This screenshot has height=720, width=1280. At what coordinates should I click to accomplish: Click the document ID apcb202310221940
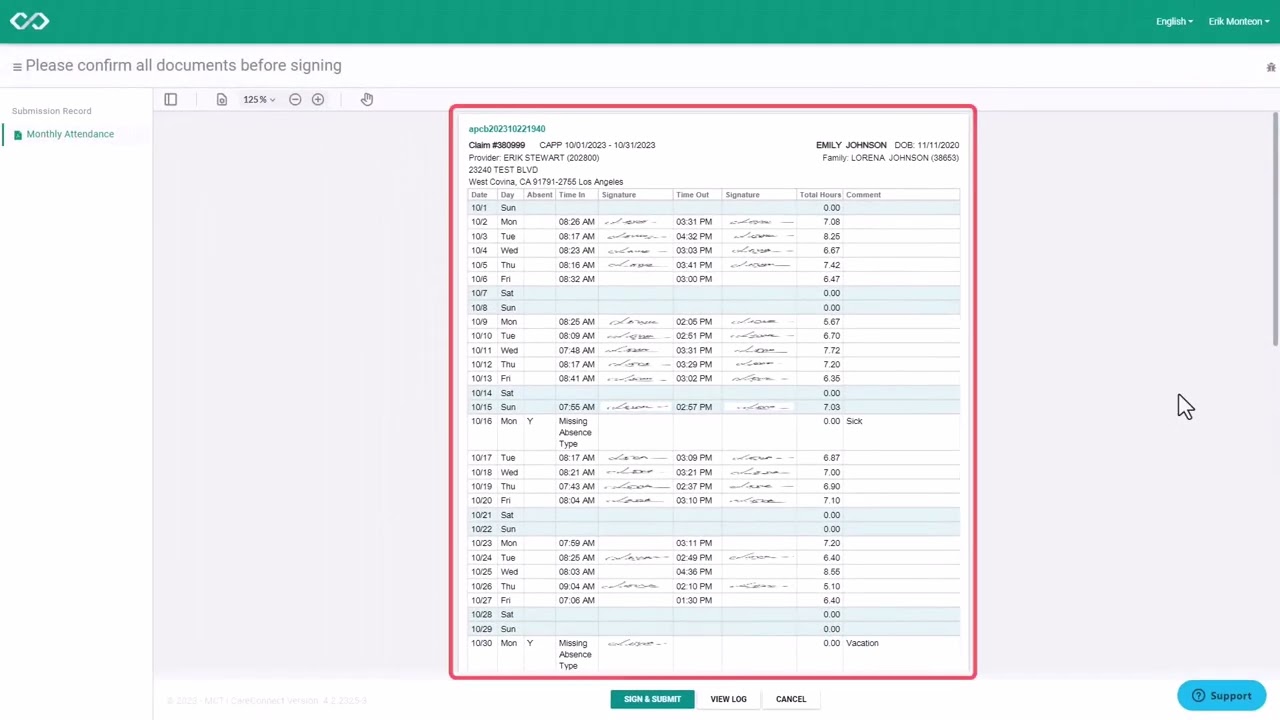(507, 129)
